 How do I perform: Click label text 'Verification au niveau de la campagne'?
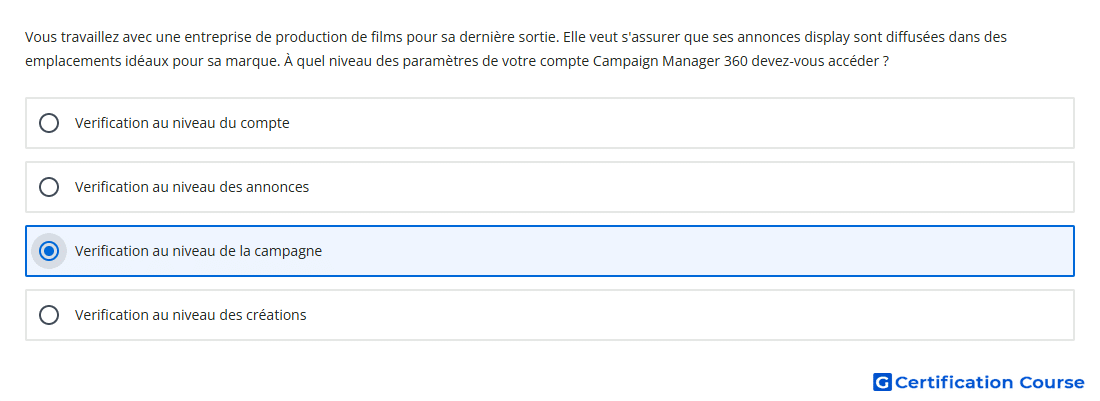click(x=199, y=251)
